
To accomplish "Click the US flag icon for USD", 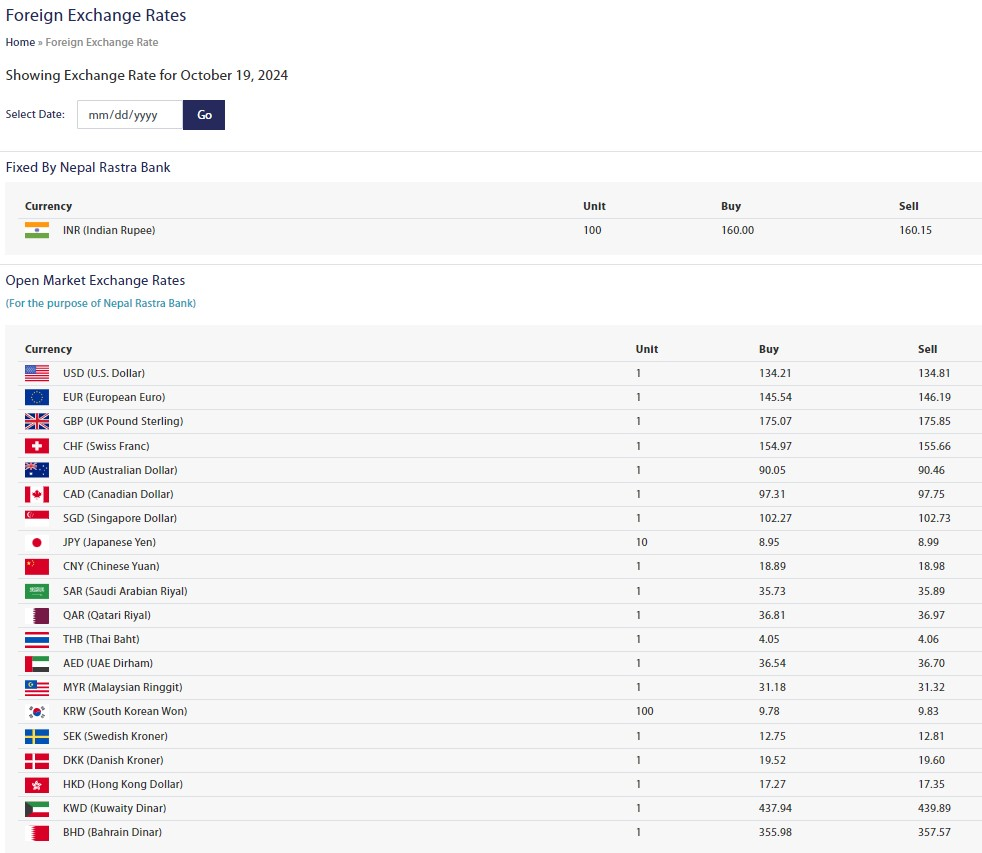I will tap(37, 373).
